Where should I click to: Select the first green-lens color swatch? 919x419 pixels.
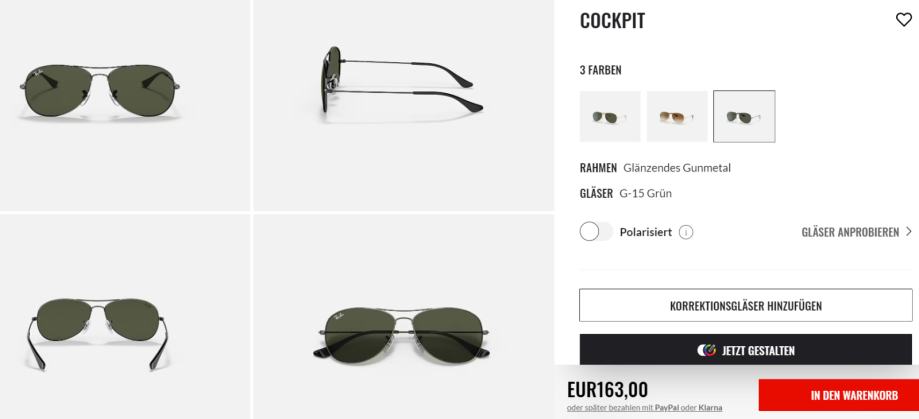coord(610,116)
